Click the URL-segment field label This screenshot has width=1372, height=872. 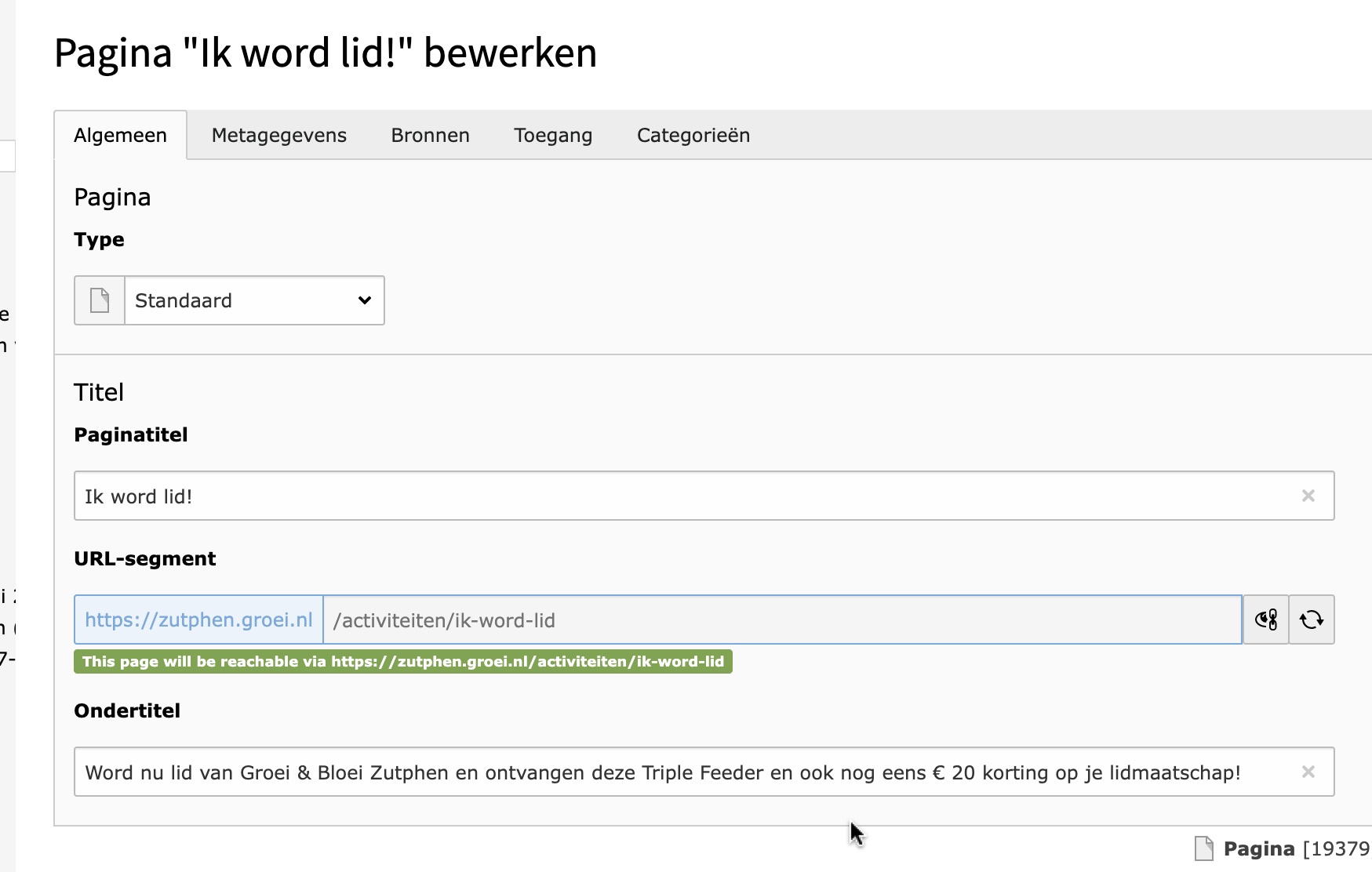pos(144,558)
